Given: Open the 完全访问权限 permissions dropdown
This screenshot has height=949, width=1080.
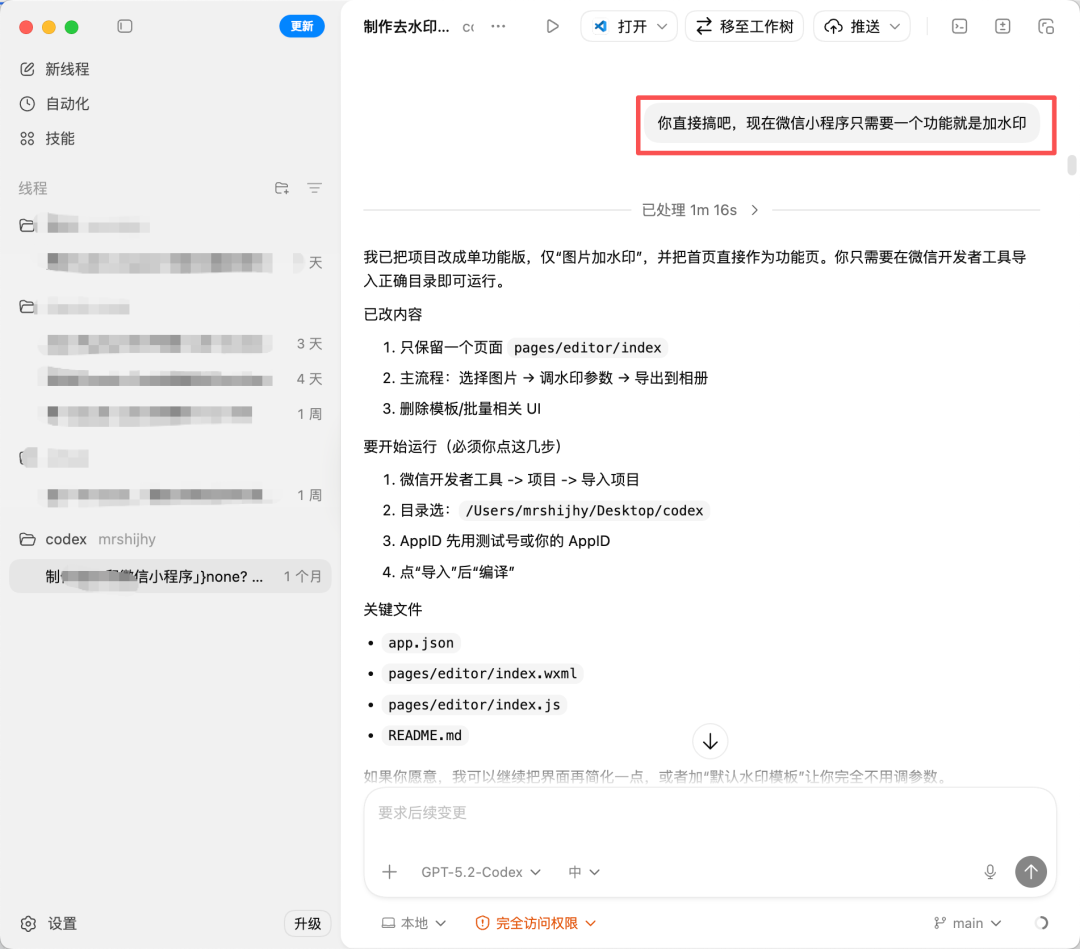Looking at the screenshot, I should click(535, 923).
